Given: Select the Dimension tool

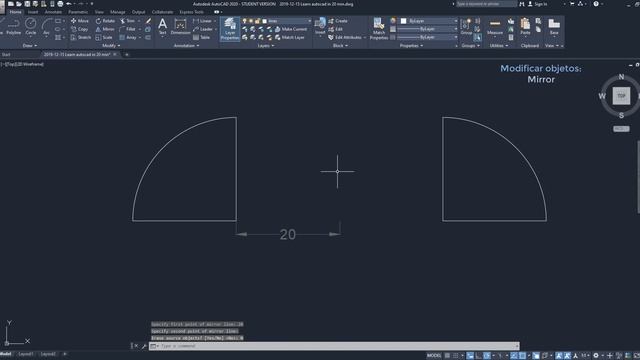Looking at the screenshot, I should click(x=180, y=27).
